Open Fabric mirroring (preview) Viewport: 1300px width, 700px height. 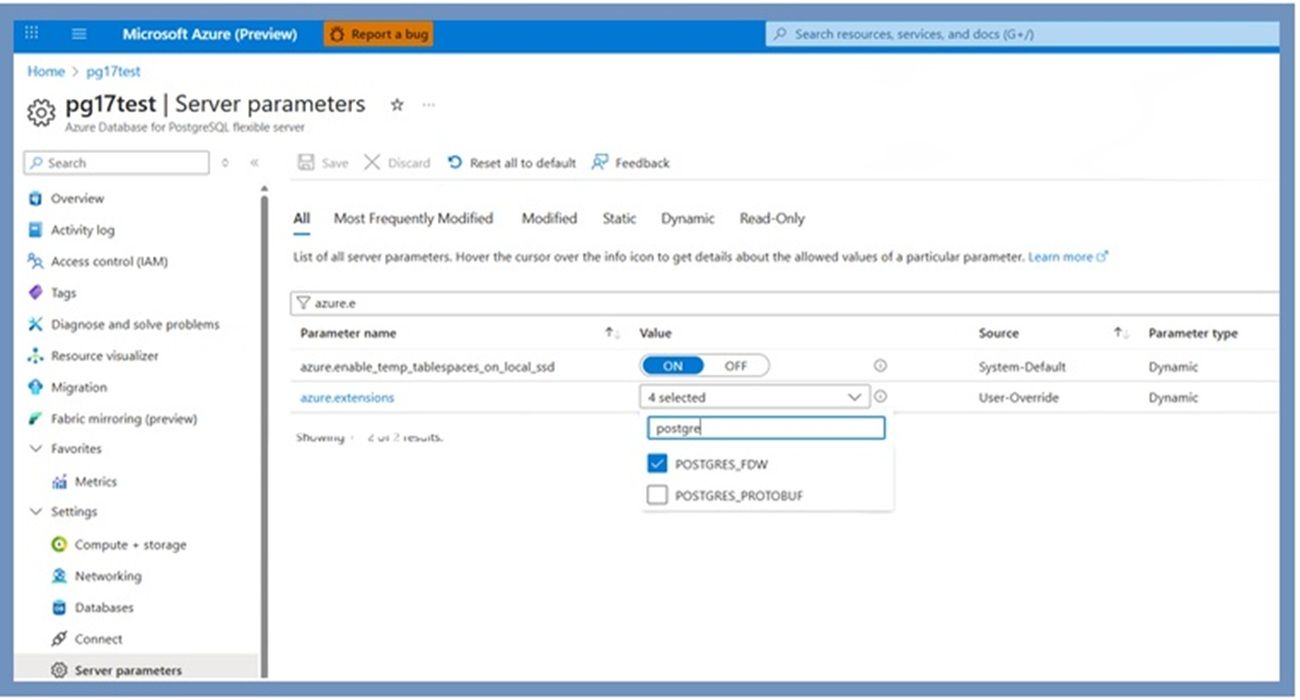pyautogui.click(x=124, y=419)
